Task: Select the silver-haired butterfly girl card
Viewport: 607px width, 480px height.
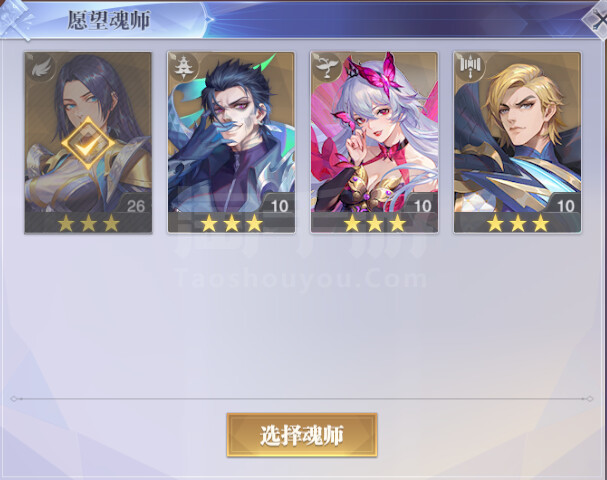Action: tap(374, 142)
